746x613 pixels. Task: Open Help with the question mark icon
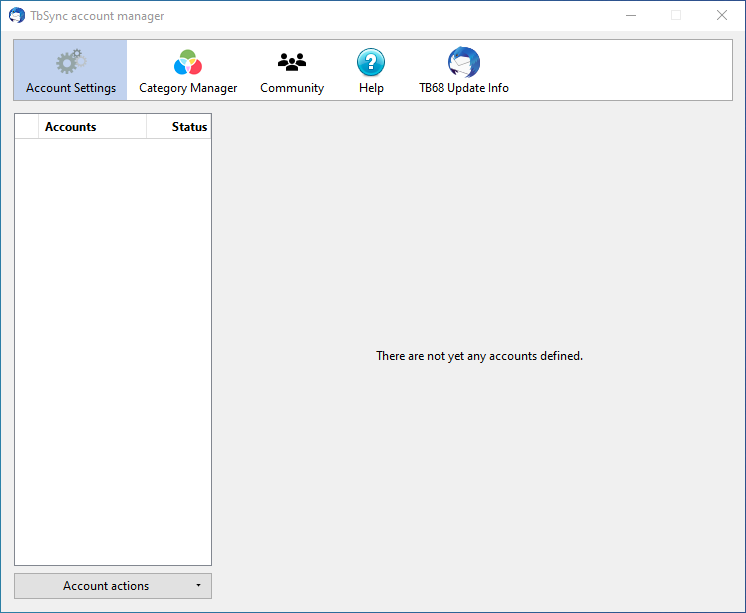371,62
